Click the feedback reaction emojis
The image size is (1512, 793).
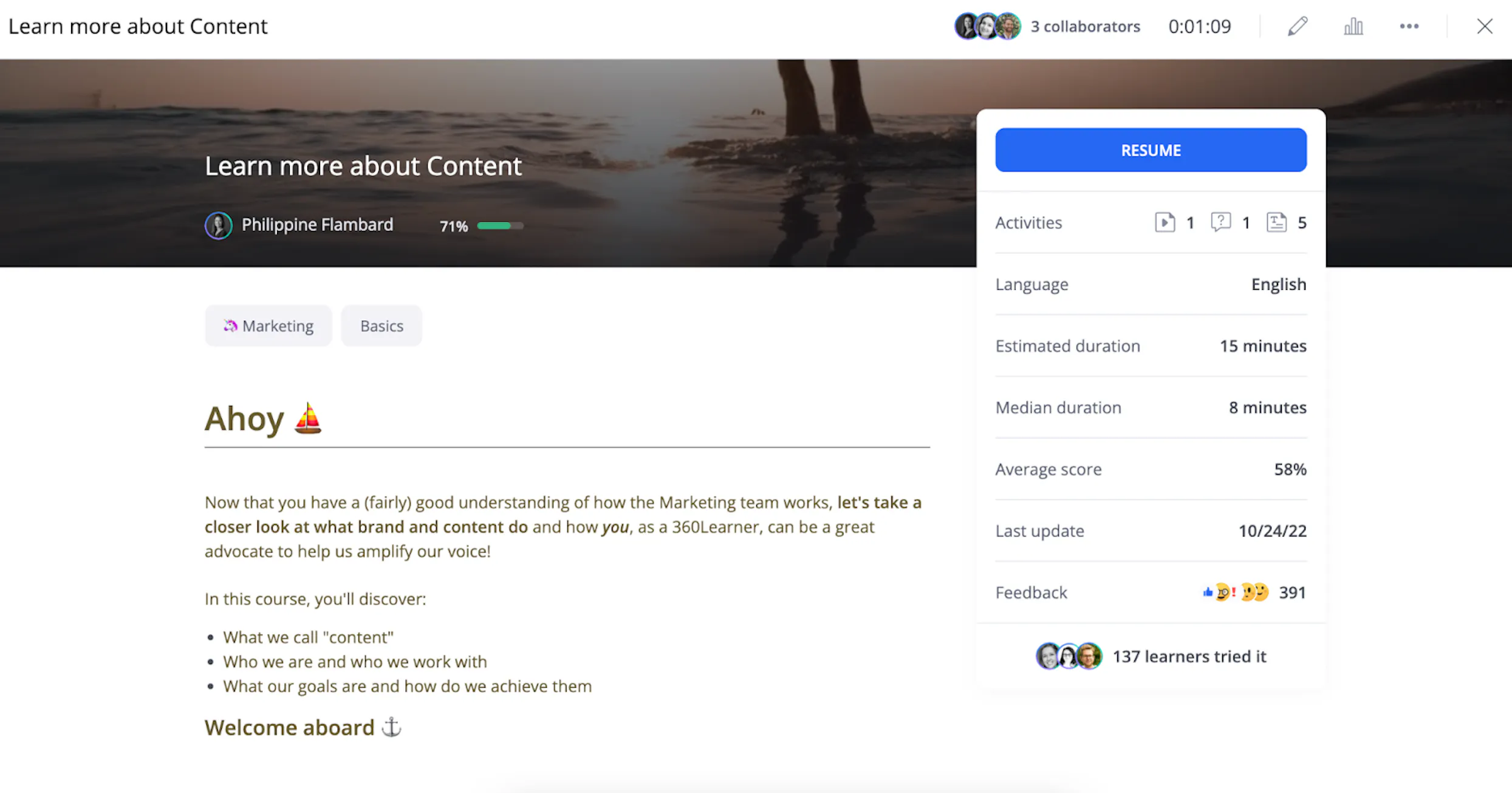(x=1236, y=592)
